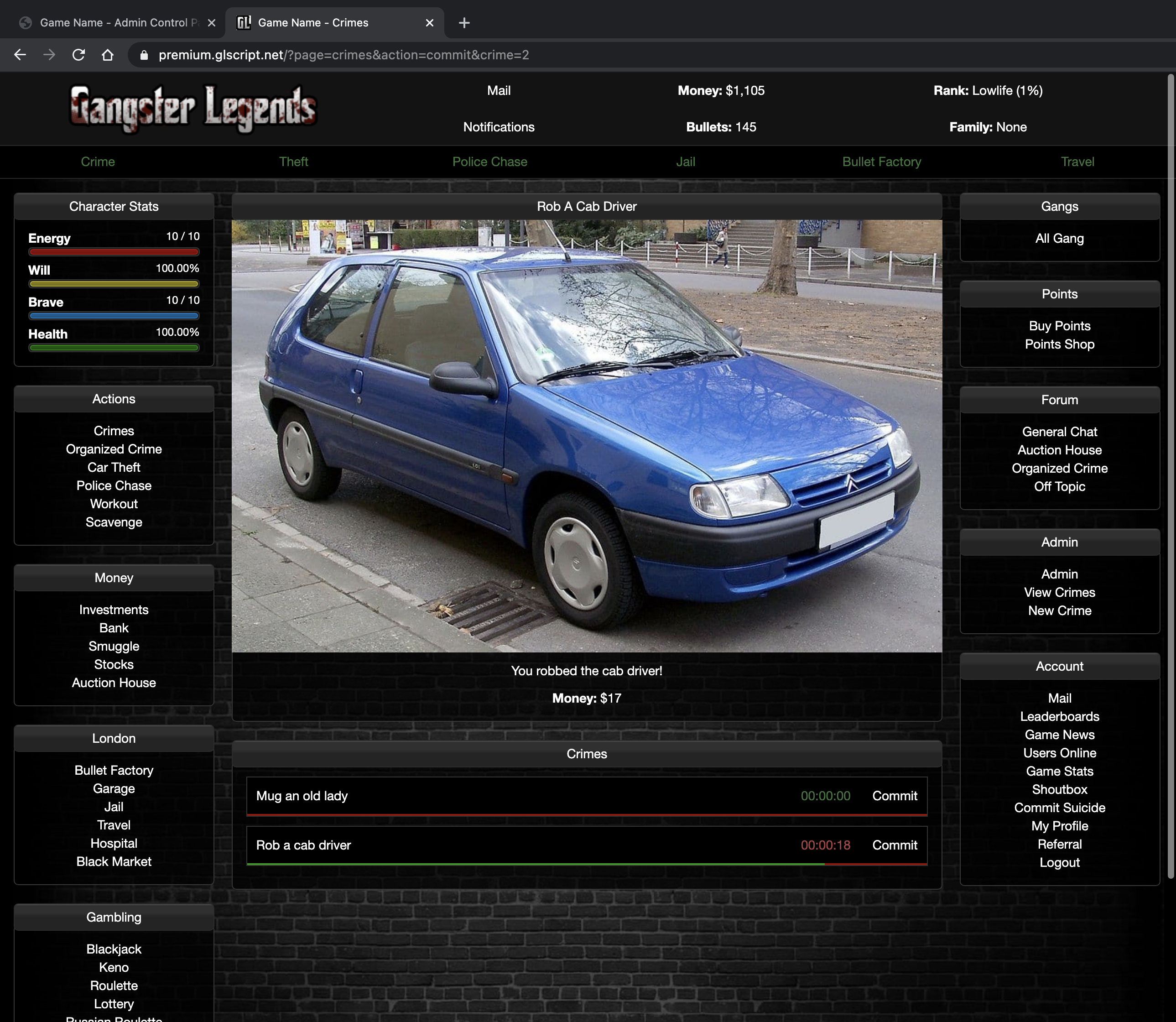1176x1022 pixels.
Task: Open the Theft top menu
Action: coord(293,162)
